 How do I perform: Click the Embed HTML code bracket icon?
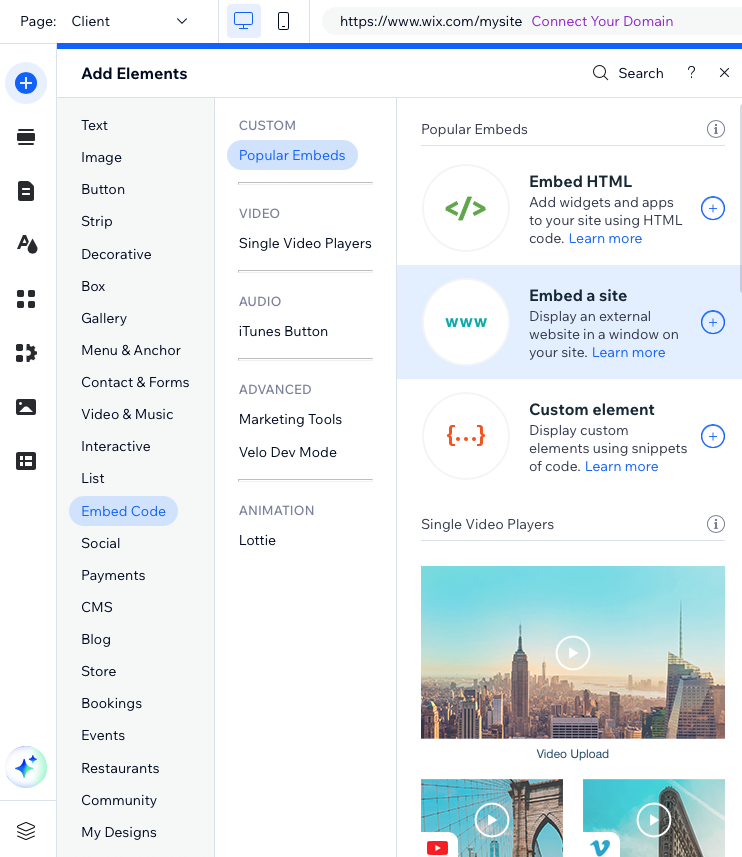pos(466,208)
